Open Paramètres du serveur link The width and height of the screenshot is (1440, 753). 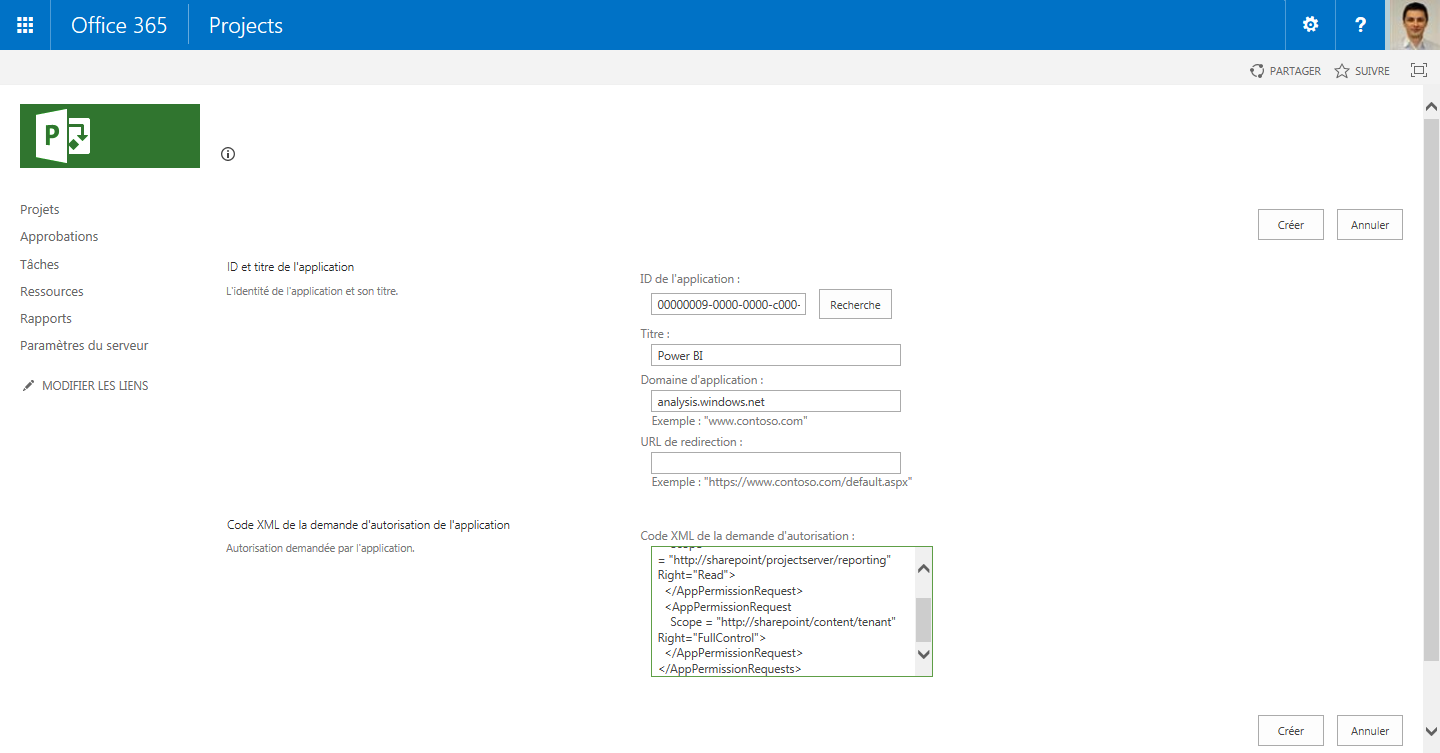[x=84, y=346]
